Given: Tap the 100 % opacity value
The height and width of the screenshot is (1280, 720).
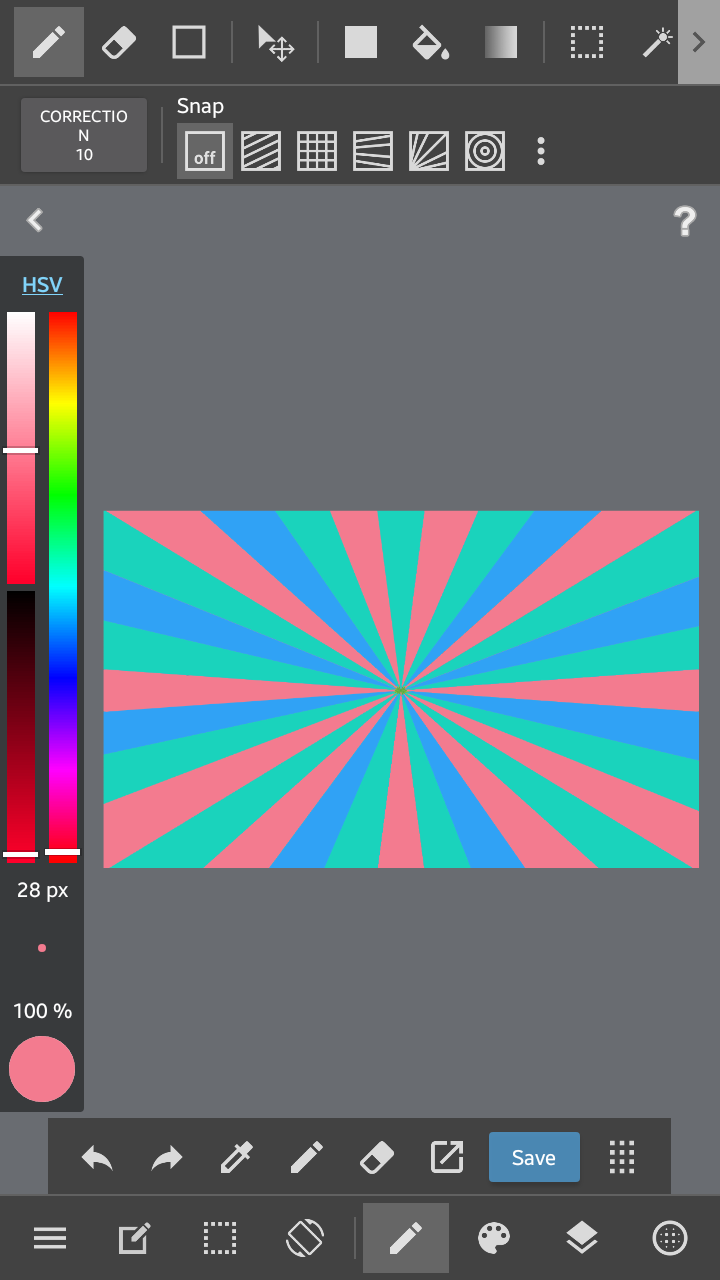Looking at the screenshot, I should [x=42, y=1011].
